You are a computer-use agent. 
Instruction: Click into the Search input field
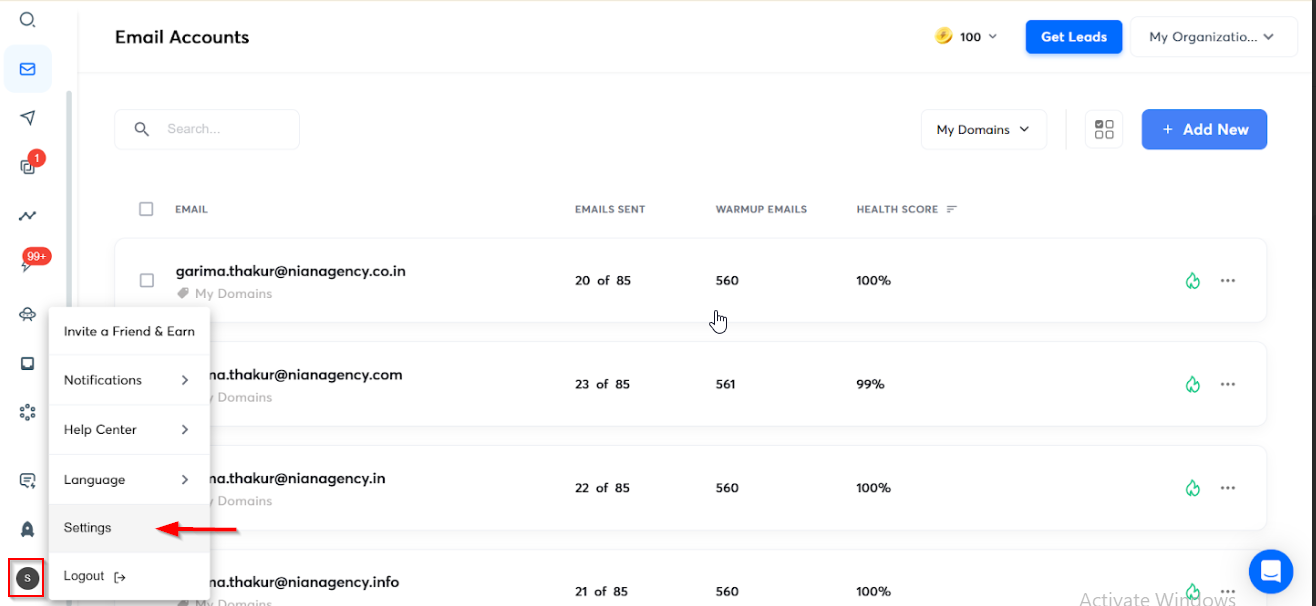click(225, 129)
